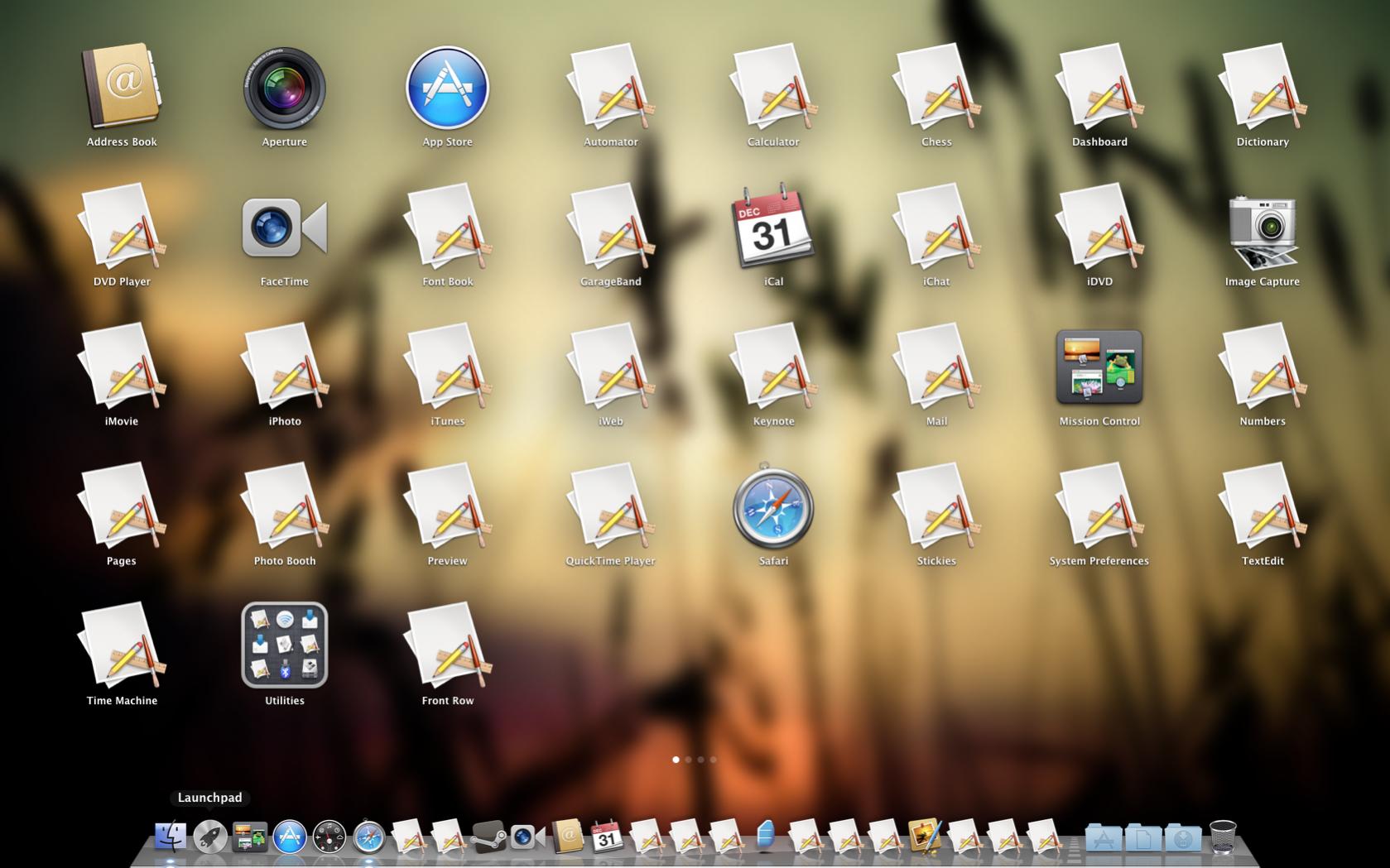Launch the GarageBand app
Screen dimensions: 1390x868
point(611,227)
